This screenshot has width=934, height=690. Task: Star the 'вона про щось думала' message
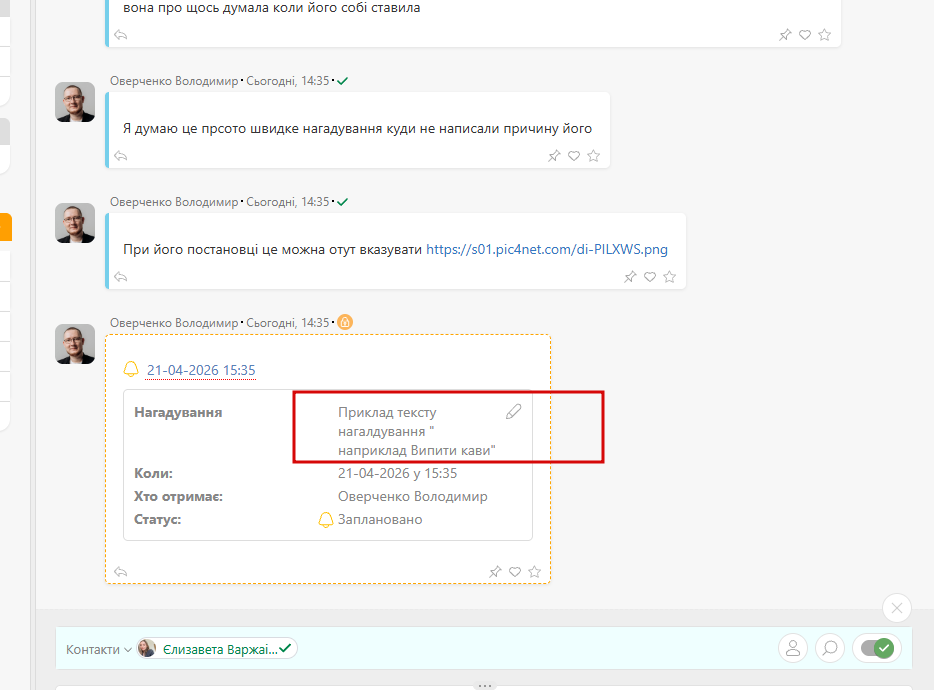(824, 35)
